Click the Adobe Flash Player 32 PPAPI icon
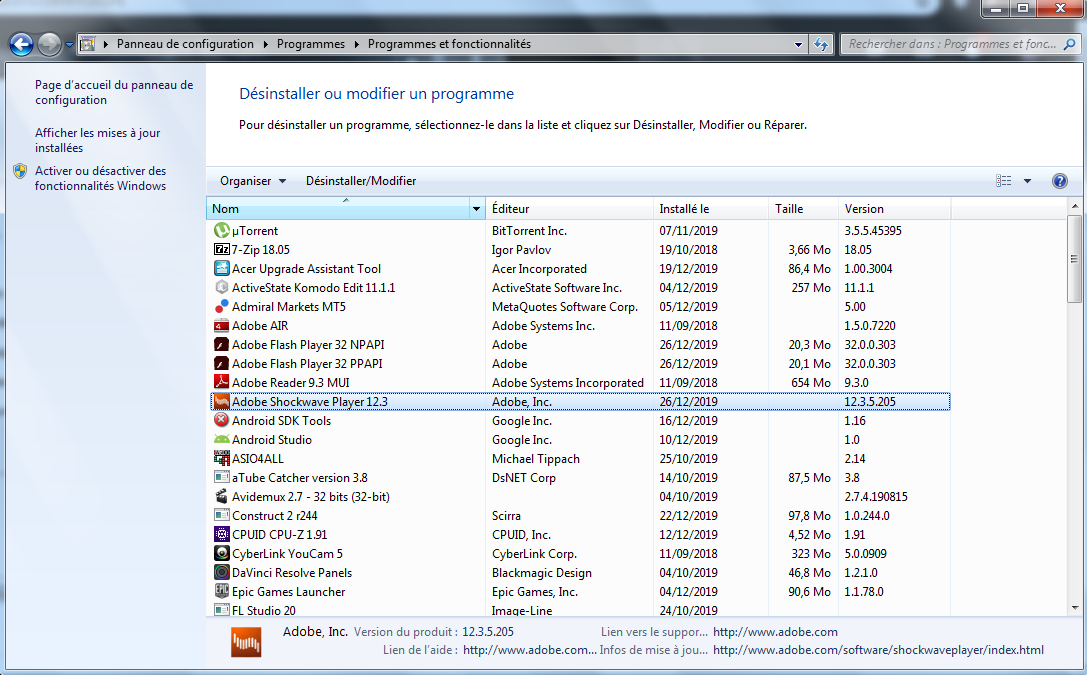1087x675 pixels. [x=221, y=363]
